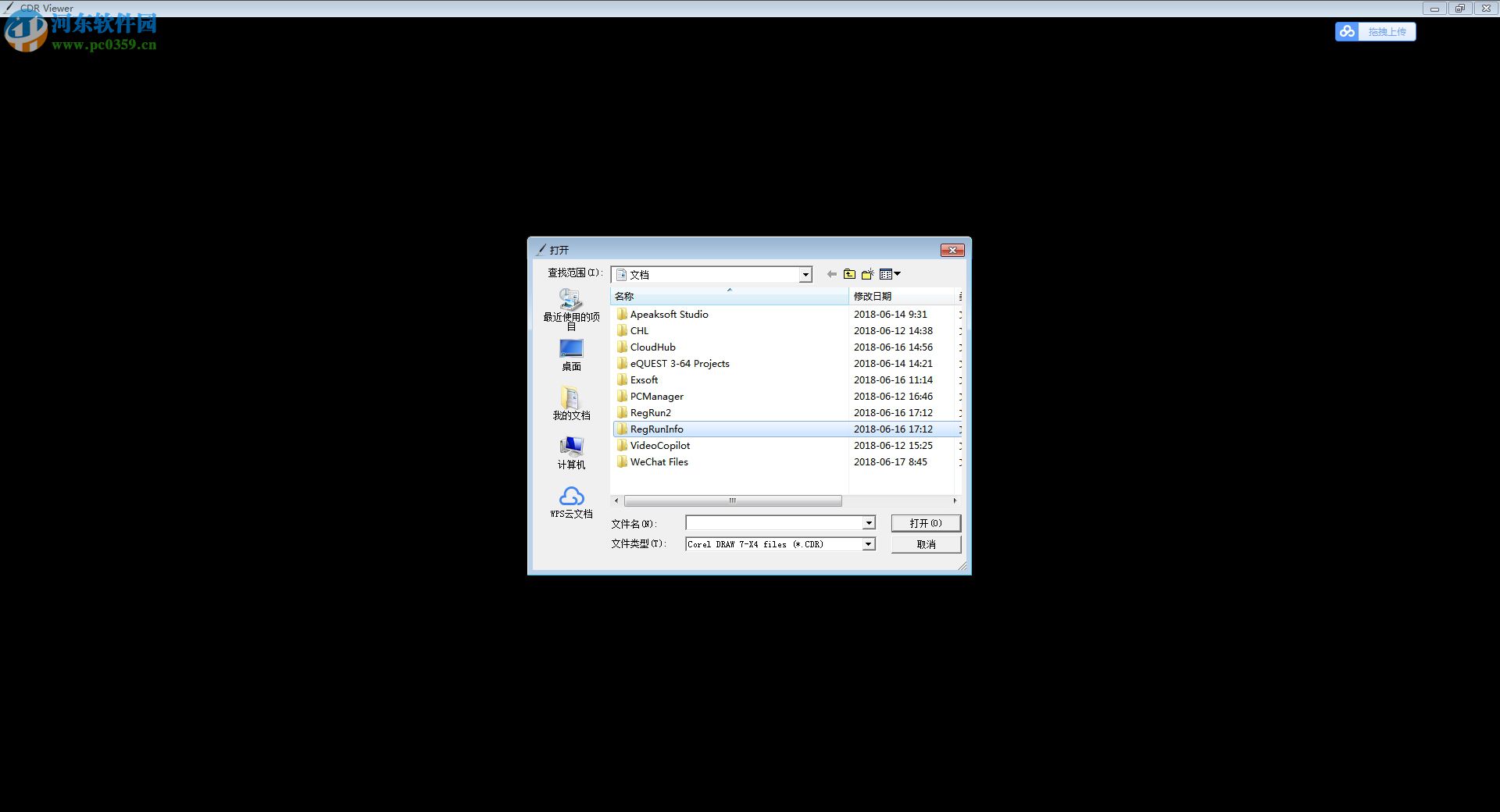Sort by the 修改日期 column header
This screenshot has width=1500, height=812.
click(x=871, y=296)
